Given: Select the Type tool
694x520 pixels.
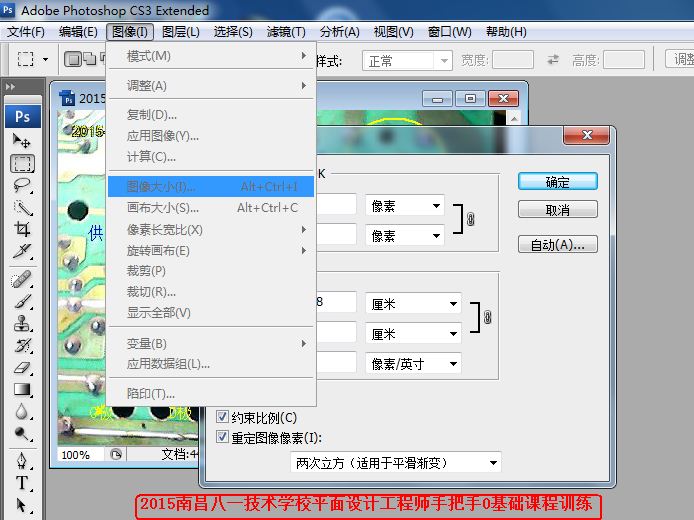Looking at the screenshot, I should (22, 483).
